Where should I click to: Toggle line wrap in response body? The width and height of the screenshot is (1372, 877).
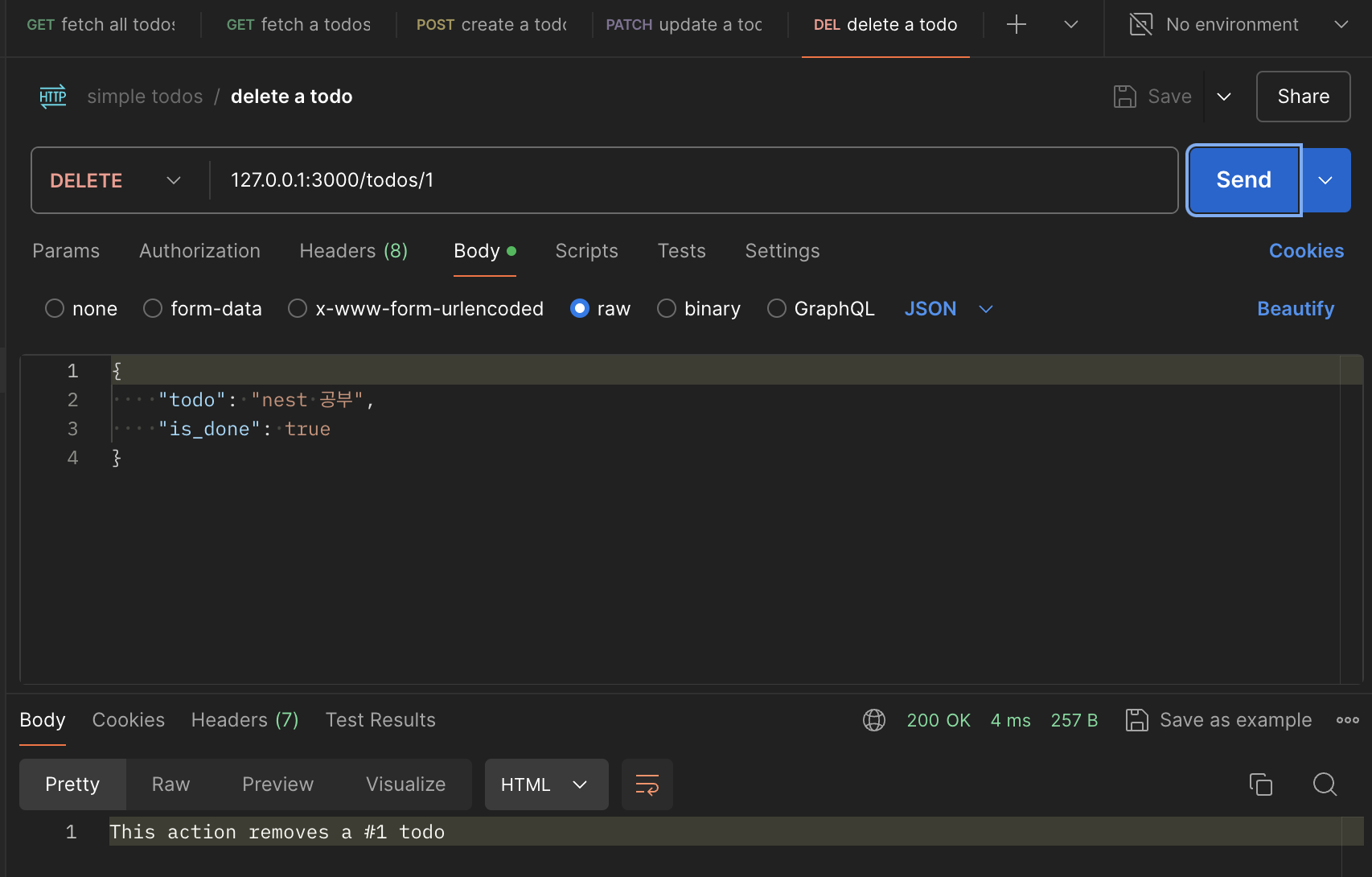(x=647, y=784)
